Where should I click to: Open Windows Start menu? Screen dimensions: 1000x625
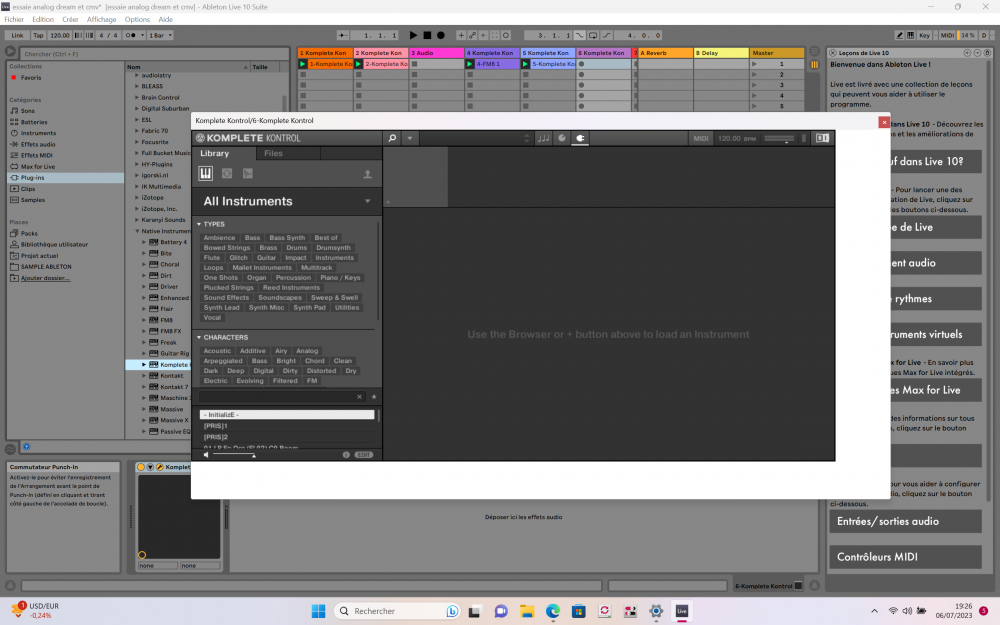point(318,611)
